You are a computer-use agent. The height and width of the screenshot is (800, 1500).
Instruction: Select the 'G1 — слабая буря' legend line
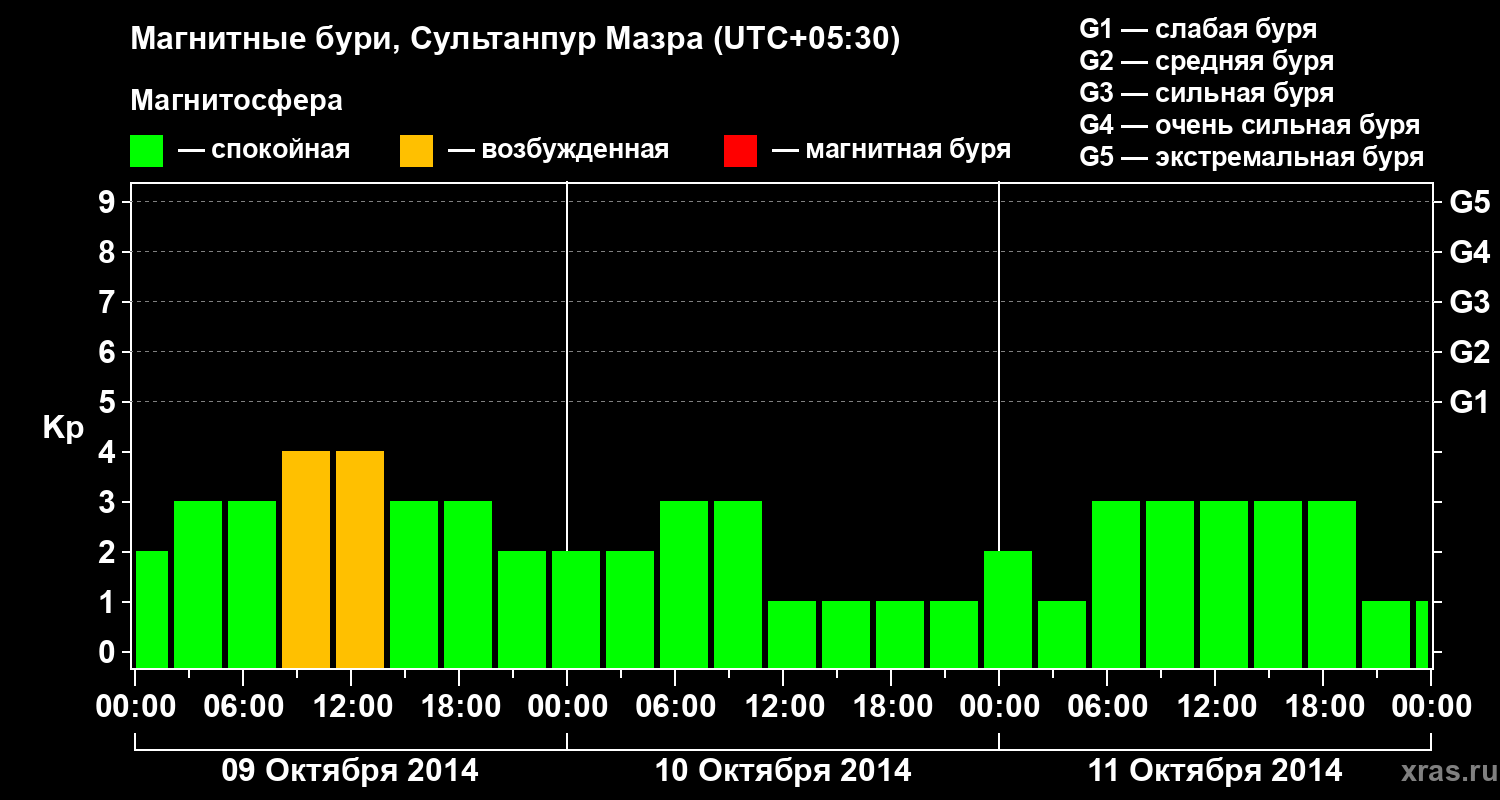1198,29
